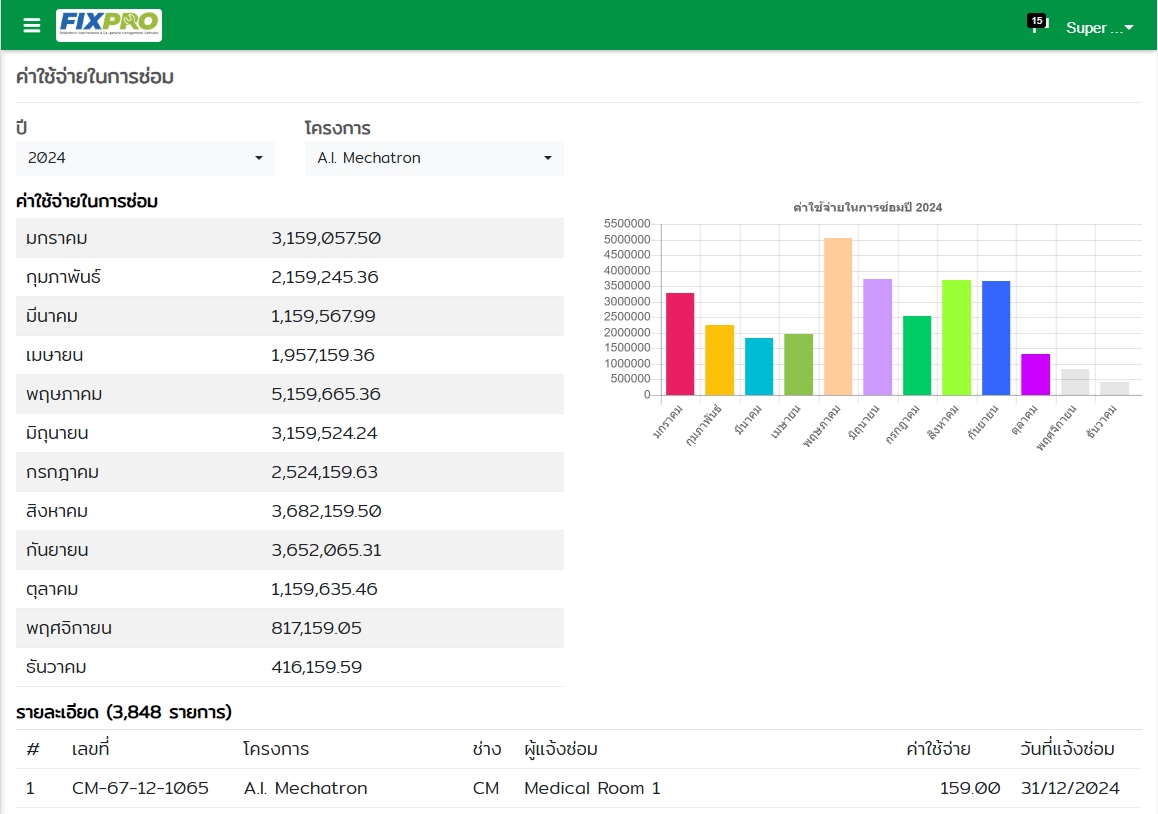
Task: Click the pink January bar in chart
Action: pos(680,344)
